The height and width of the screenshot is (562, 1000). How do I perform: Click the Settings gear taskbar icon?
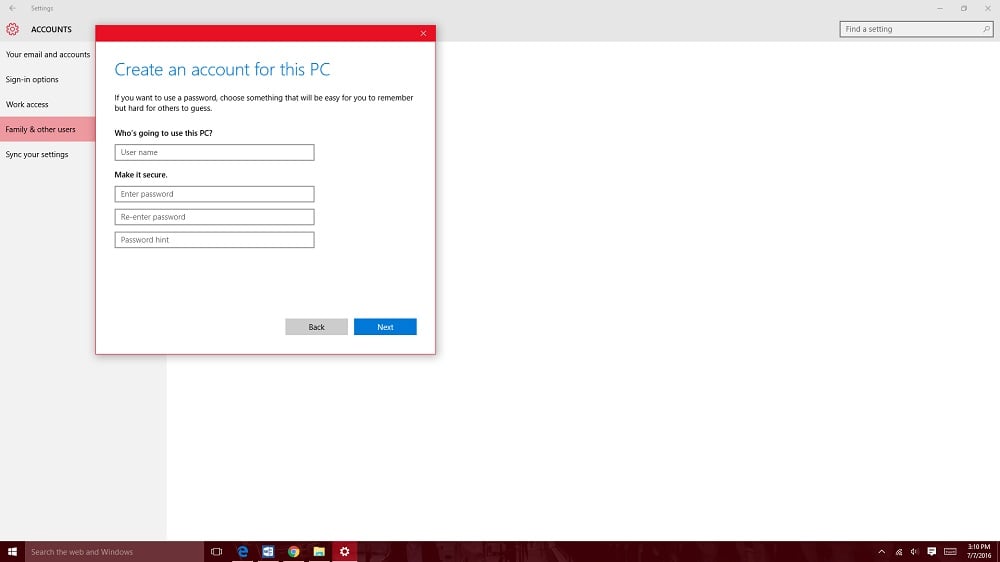pyautogui.click(x=345, y=551)
